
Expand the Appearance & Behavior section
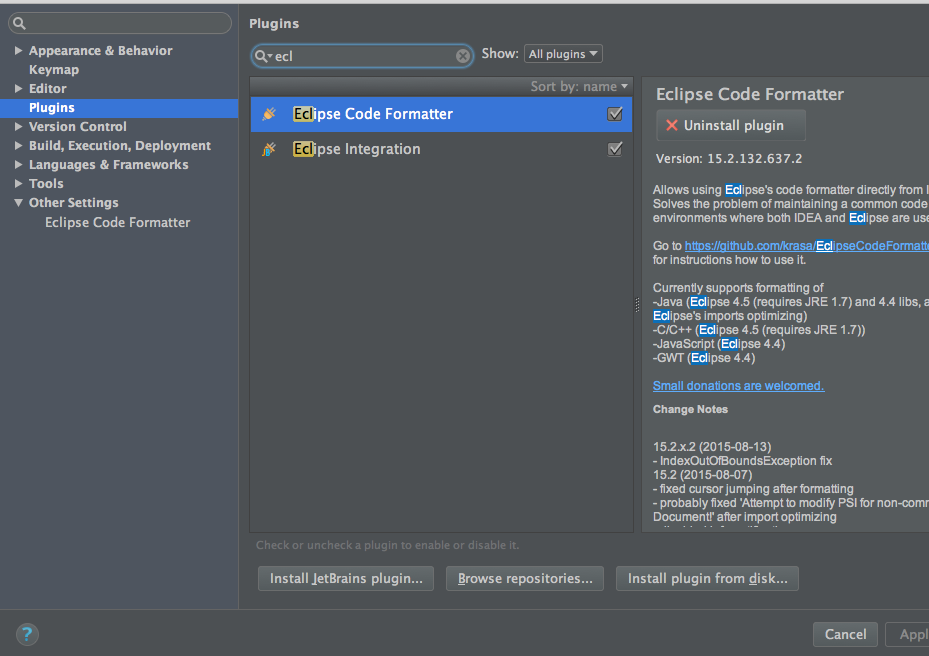tap(17, 50)
